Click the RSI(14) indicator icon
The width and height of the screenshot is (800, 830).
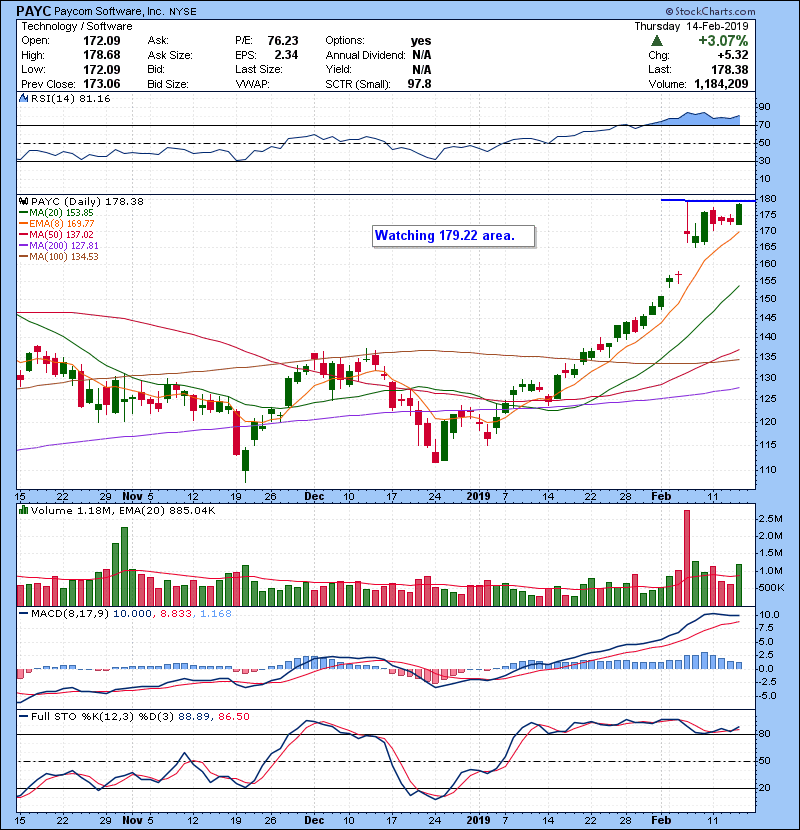pyautogui.click(x=23, y=98)
